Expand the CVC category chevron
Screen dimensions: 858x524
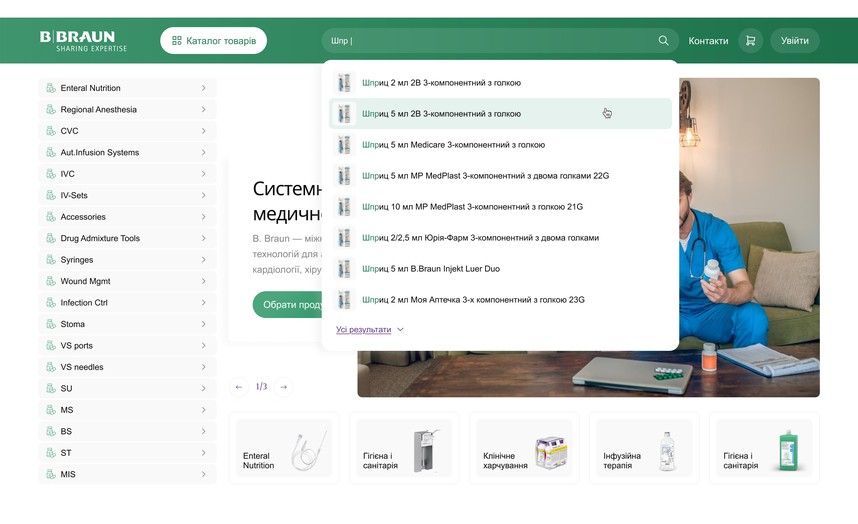pyautogui.click(x=203, y=131)
